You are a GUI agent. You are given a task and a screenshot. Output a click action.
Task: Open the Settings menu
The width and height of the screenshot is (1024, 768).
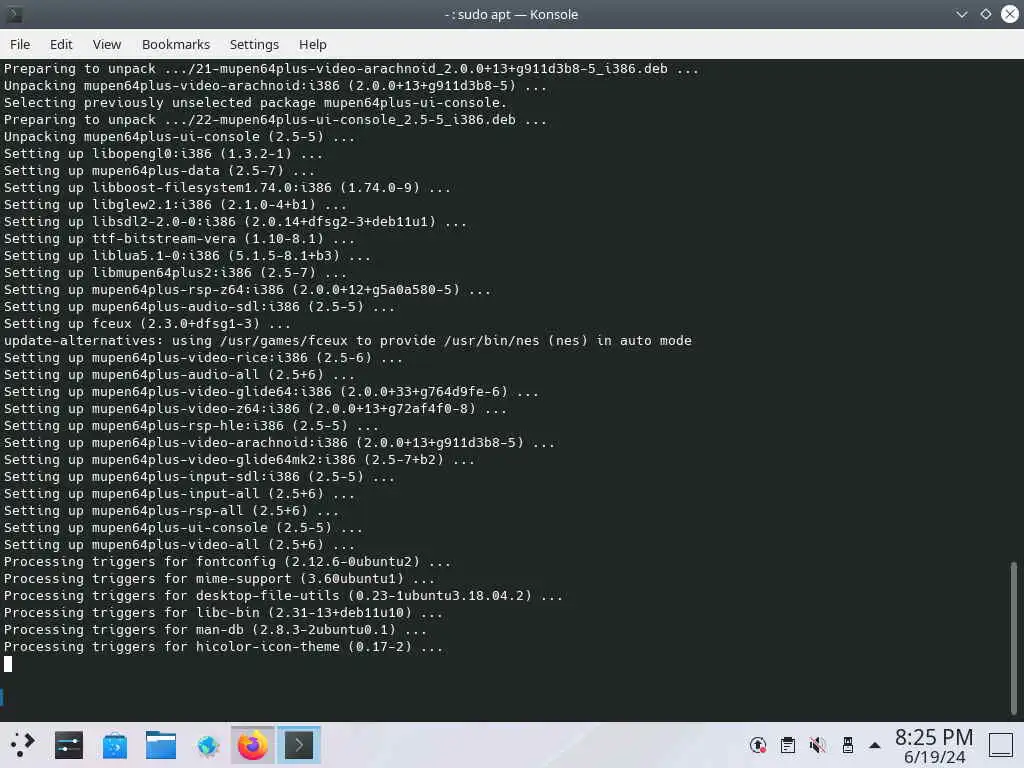254,44
